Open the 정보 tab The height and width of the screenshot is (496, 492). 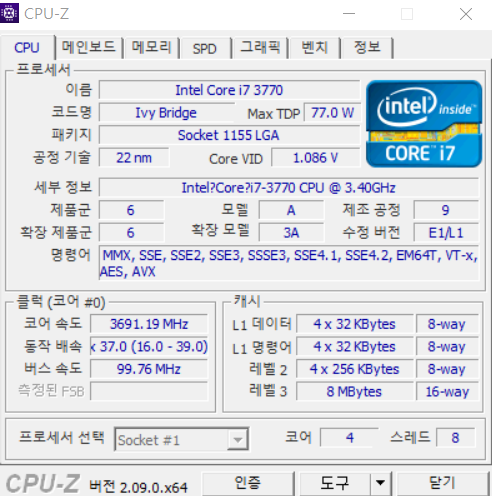point(367,47)
